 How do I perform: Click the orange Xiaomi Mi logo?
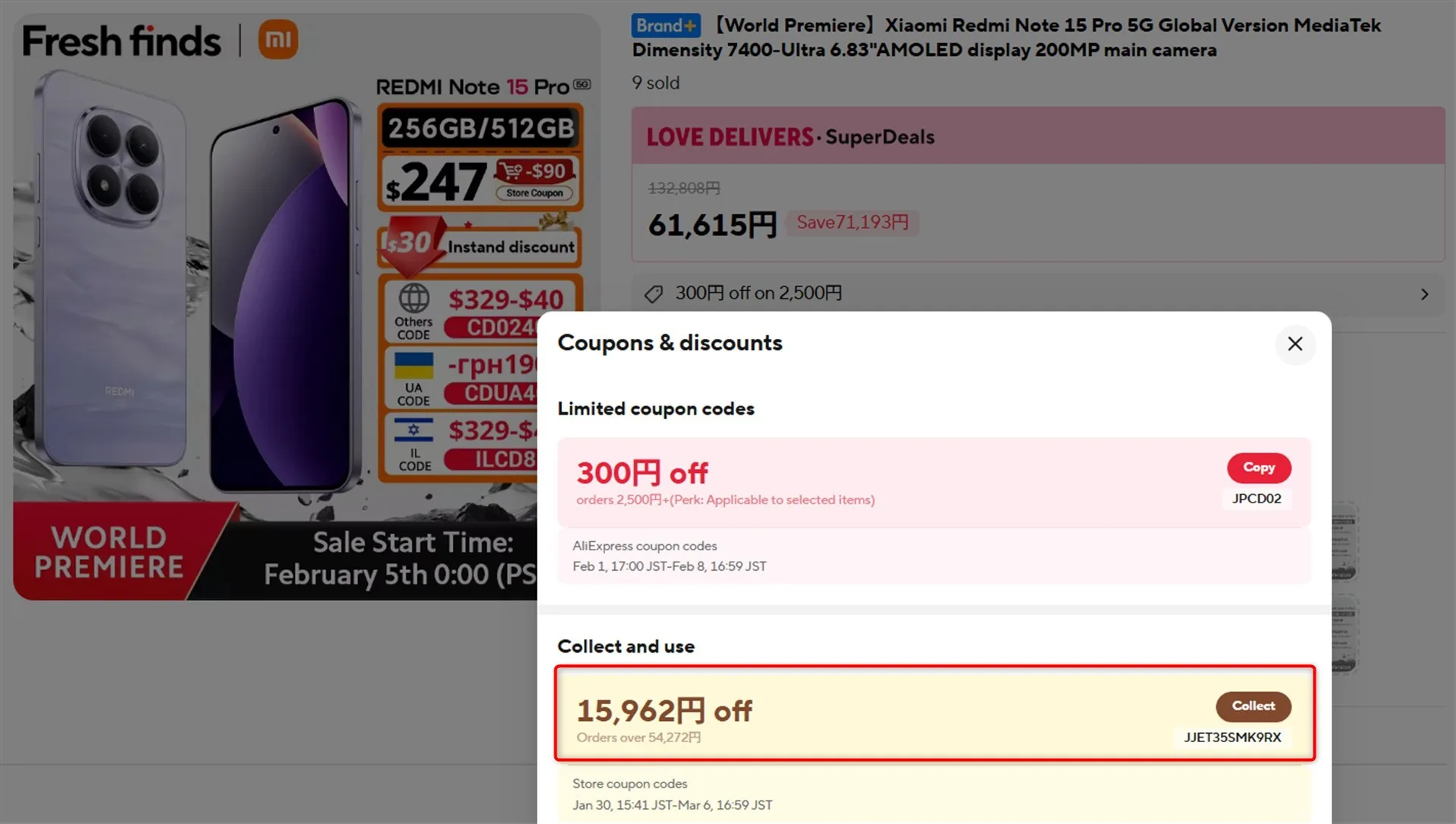tap(278, 39)
